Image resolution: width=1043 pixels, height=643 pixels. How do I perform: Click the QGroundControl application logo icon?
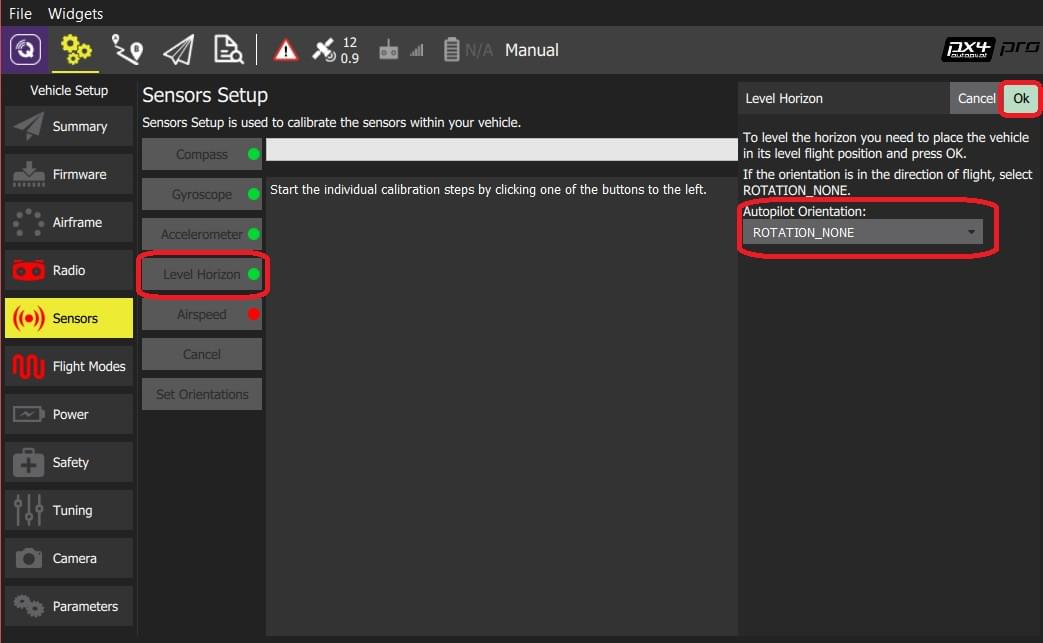coord(25,50)
